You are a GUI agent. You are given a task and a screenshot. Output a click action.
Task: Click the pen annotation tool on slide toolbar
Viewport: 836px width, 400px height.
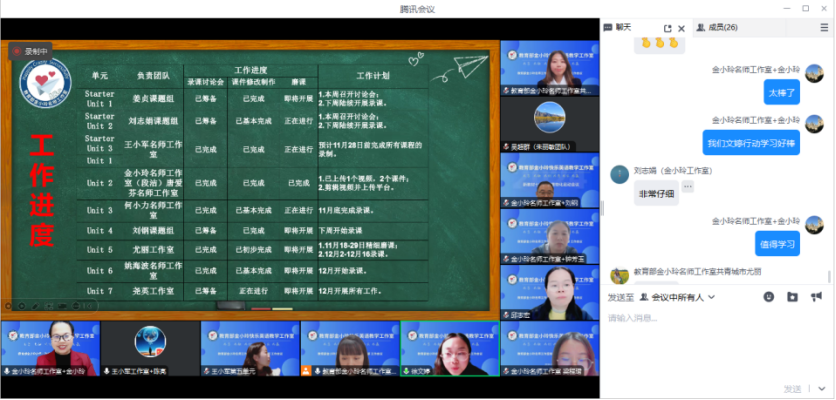pos(36,306)
